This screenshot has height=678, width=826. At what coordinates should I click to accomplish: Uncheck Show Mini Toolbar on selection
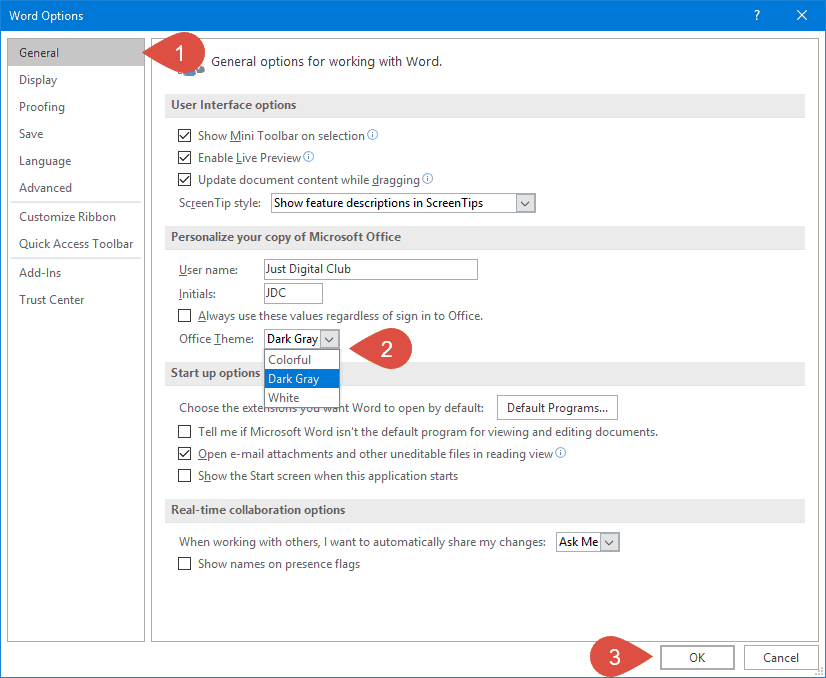point(184,136)
